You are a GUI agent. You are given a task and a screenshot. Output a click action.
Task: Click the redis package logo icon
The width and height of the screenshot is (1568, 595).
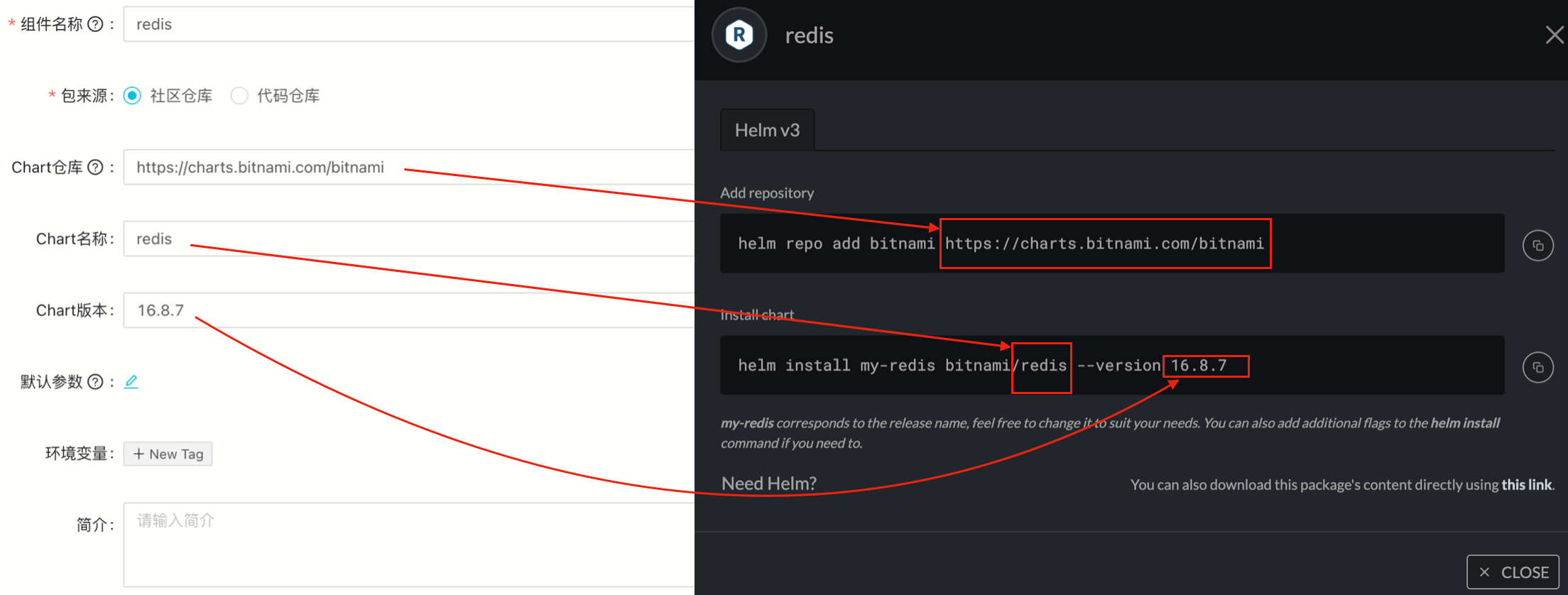[x=739, y=35]
